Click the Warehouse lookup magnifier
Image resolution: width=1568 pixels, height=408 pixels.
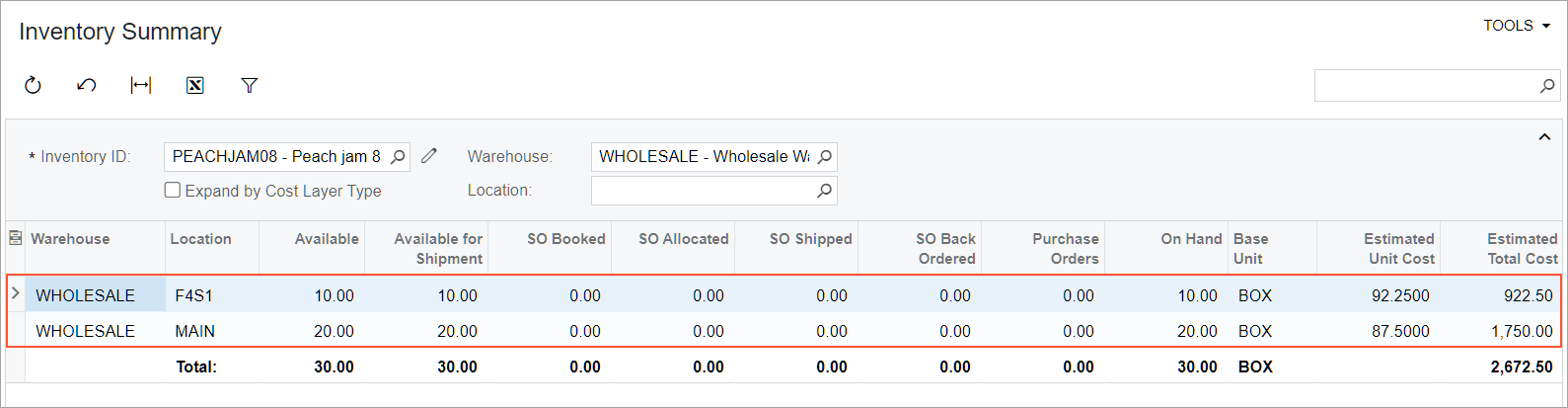click(x=825, y=156)
